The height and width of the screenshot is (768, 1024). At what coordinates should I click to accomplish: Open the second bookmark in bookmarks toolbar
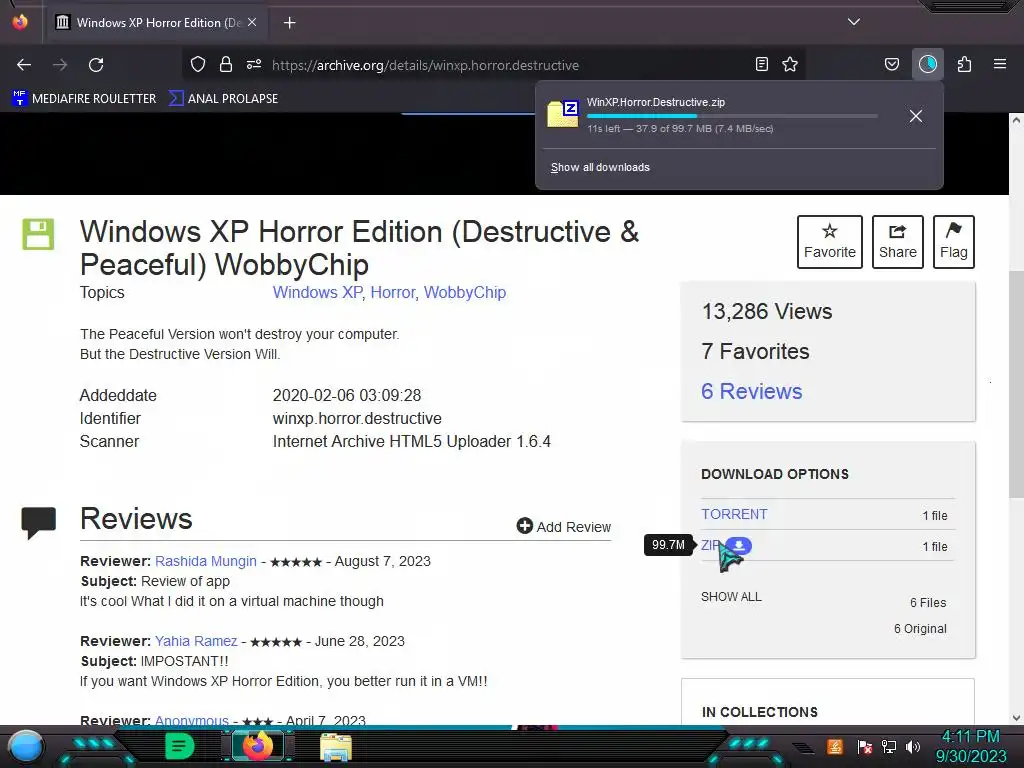pyautogui.click(x=223, y=99)
